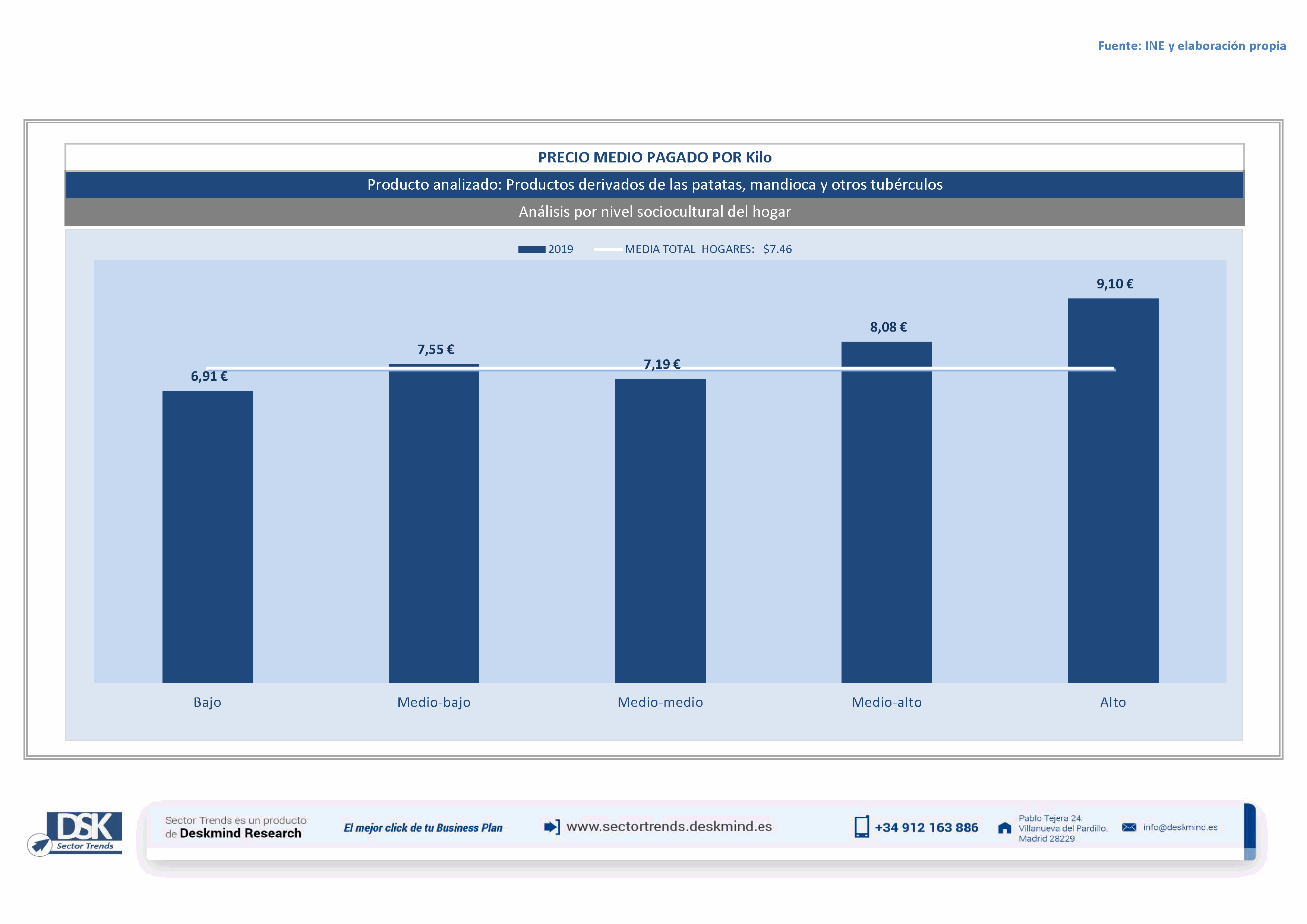The width and height of the screenshot is (1307, 924).
Task: Click the house address icon
Action: click(x=1005, y=828)
